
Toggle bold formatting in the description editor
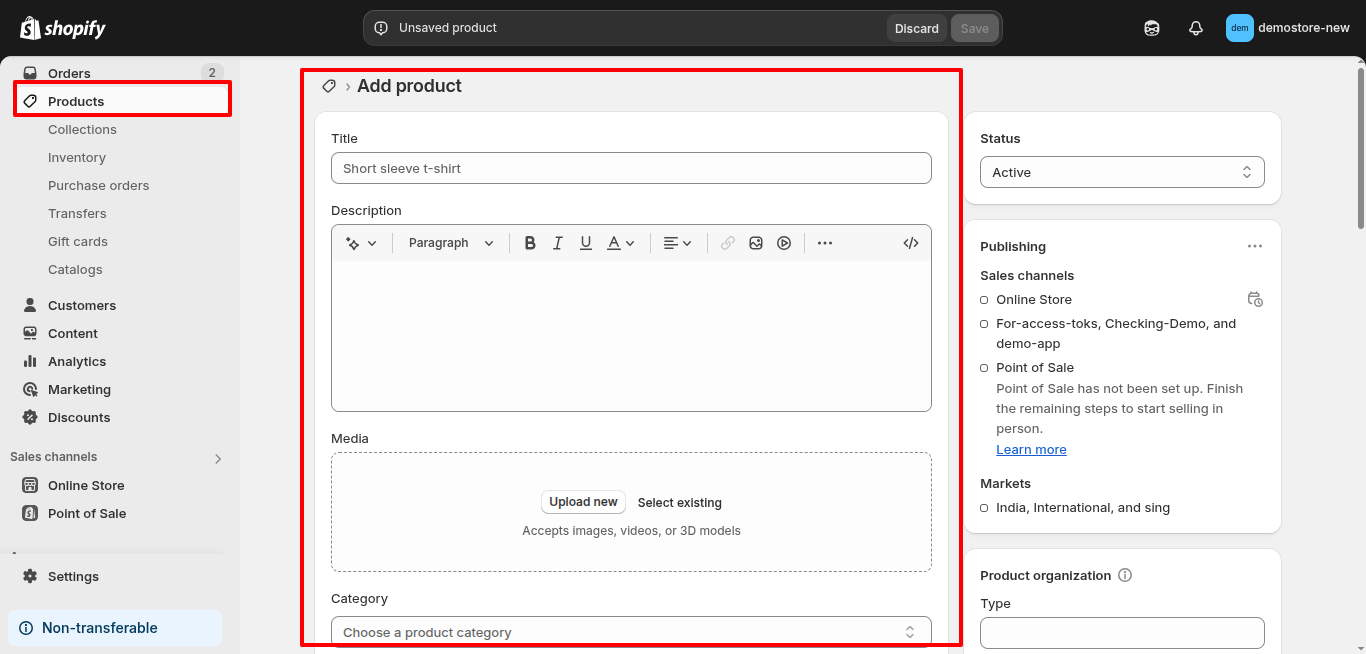pyautogui.click(x=530, y=242)
